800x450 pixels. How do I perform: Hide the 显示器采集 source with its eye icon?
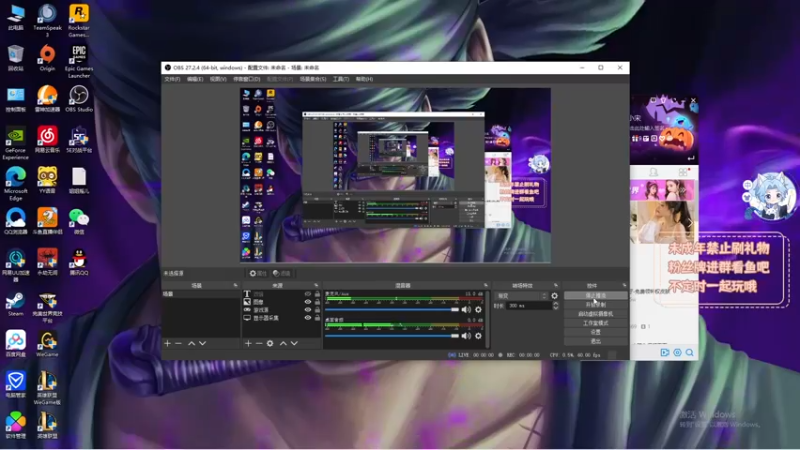pyautogui.click(x=308, y=317)
